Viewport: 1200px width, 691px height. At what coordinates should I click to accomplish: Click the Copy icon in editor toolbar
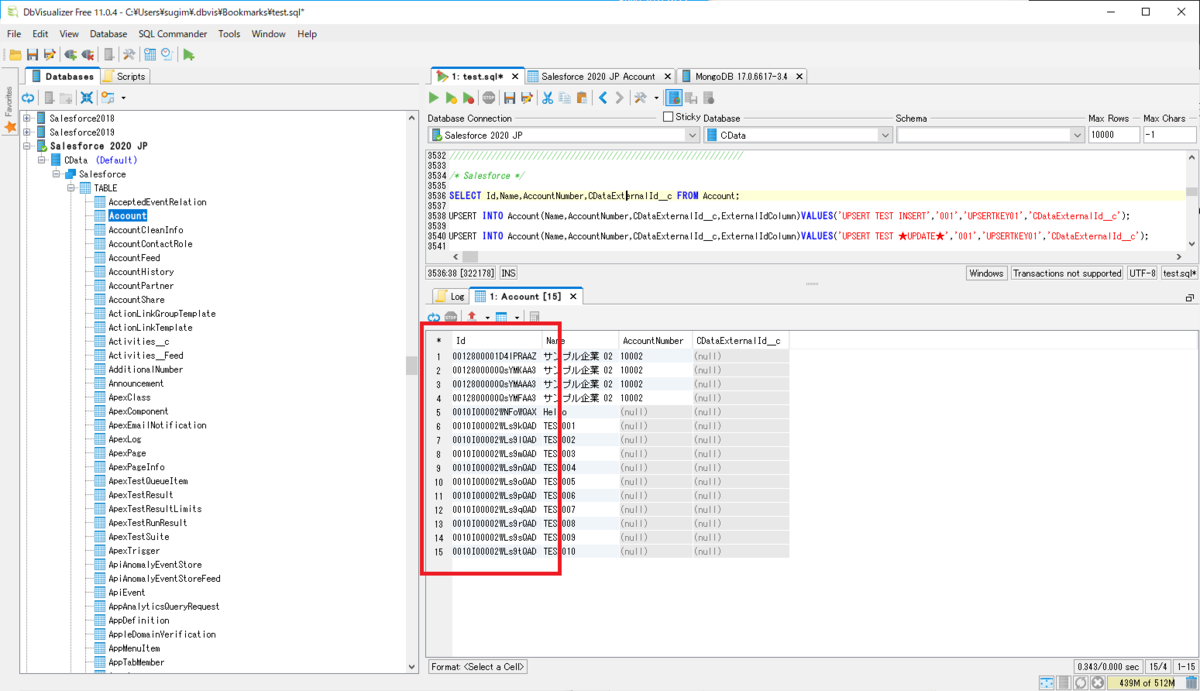pyautogui.click(x=564, y=98)
